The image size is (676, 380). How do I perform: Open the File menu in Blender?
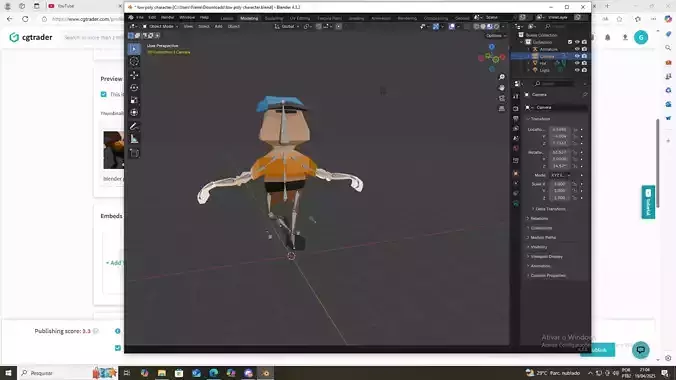coord(140,17)
